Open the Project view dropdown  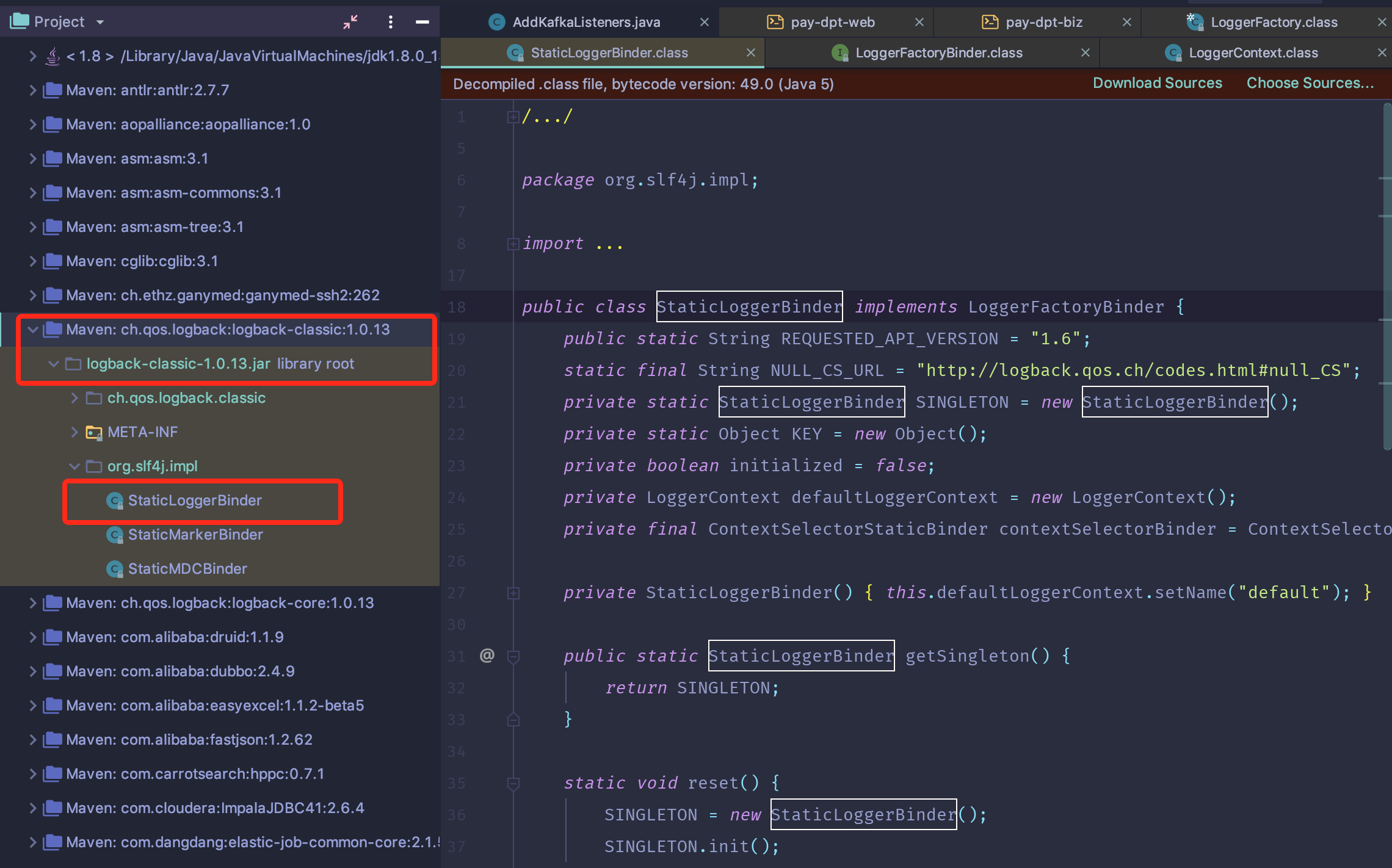tap(100, 22)
